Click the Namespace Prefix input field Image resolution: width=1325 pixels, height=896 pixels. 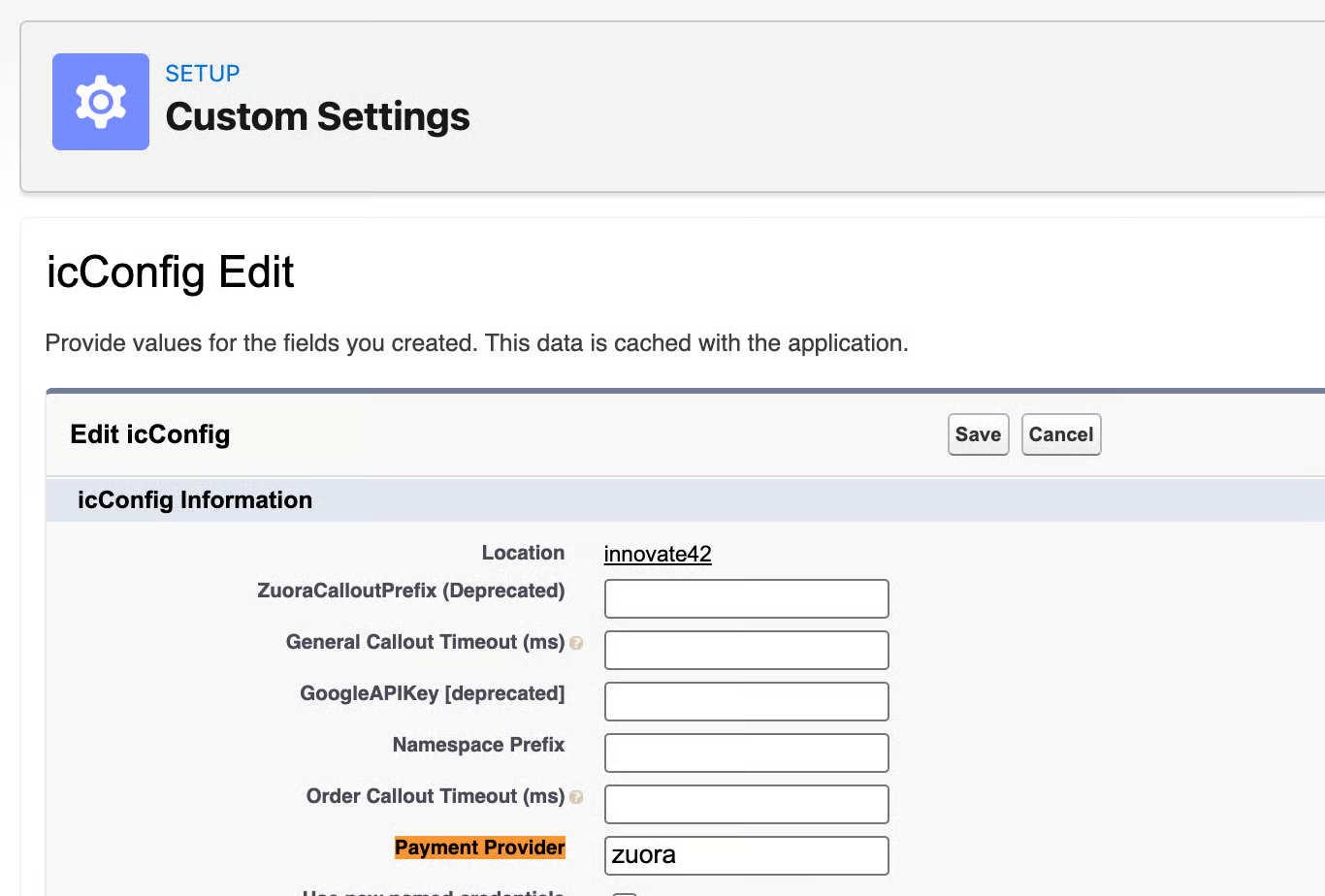tap(747, 752)
